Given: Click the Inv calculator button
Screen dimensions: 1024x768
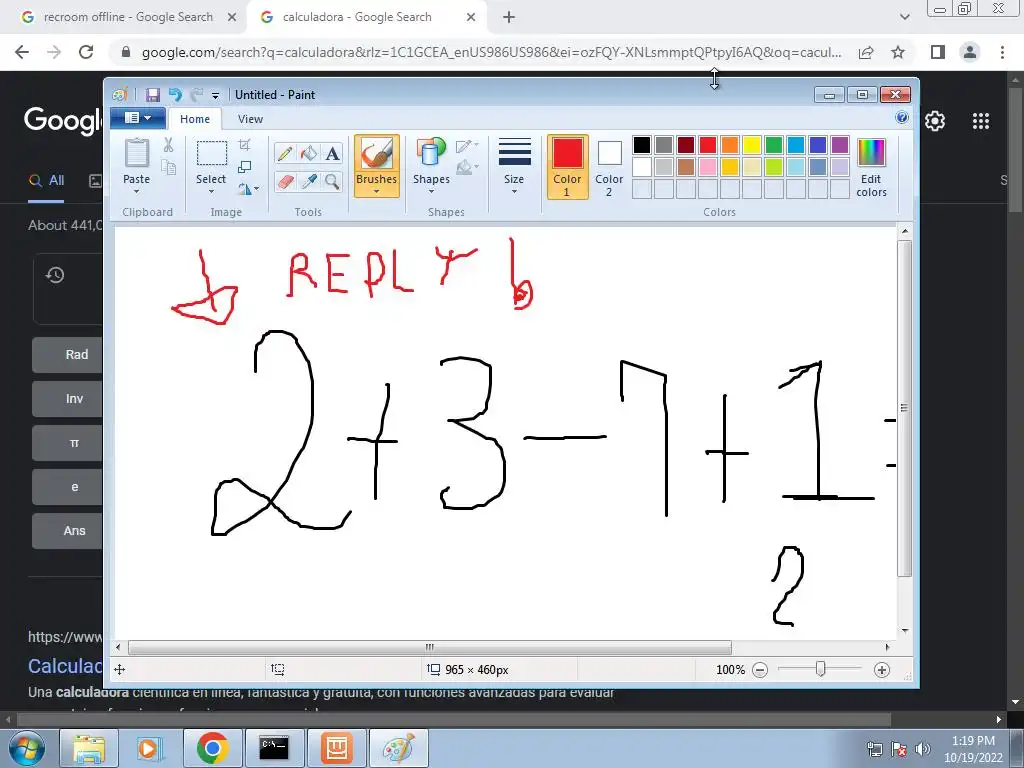Looking at the screenshot, I should pyautogui.click(x=67, y=399).
